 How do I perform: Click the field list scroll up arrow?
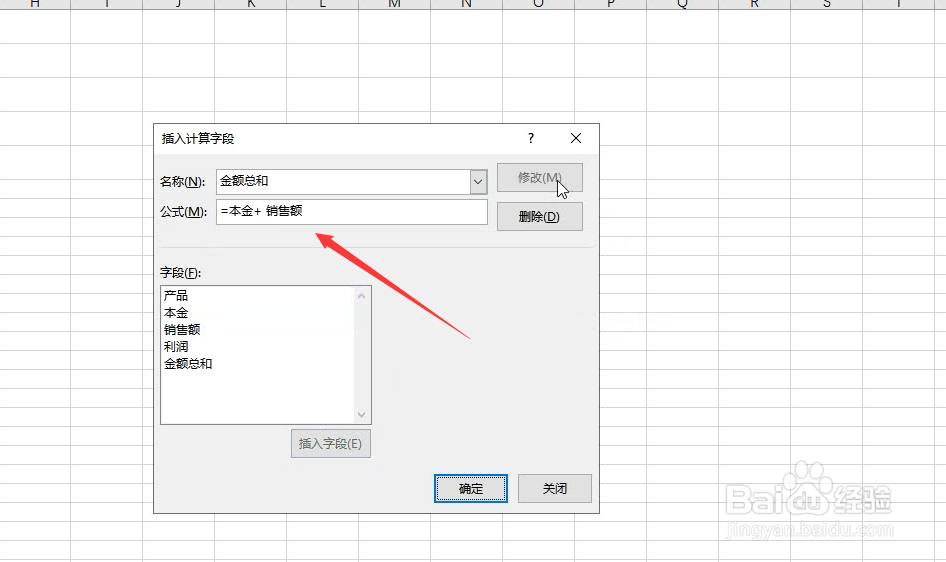[361, 296]
